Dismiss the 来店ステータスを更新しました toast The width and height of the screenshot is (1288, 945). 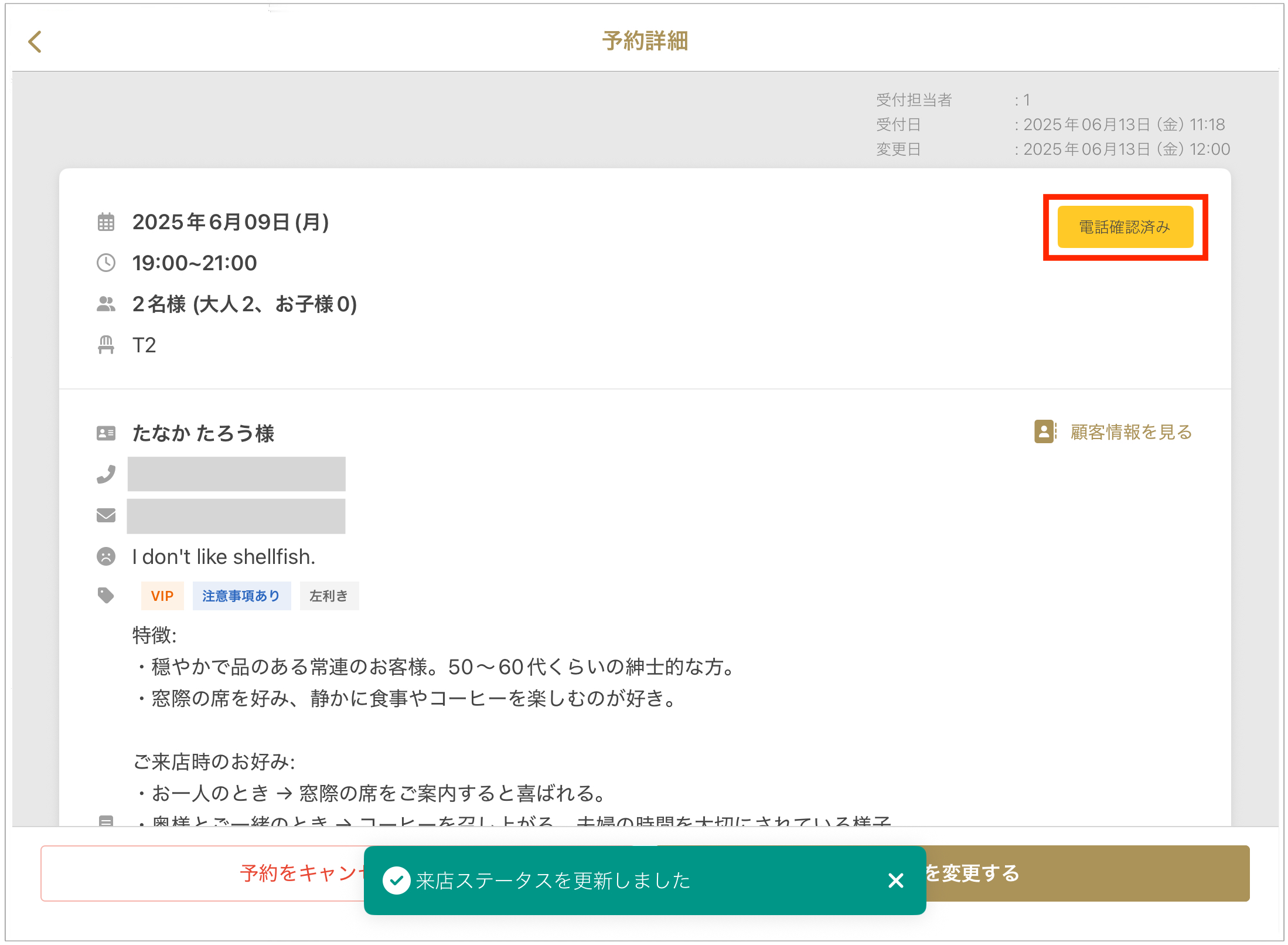coord(895,880)
